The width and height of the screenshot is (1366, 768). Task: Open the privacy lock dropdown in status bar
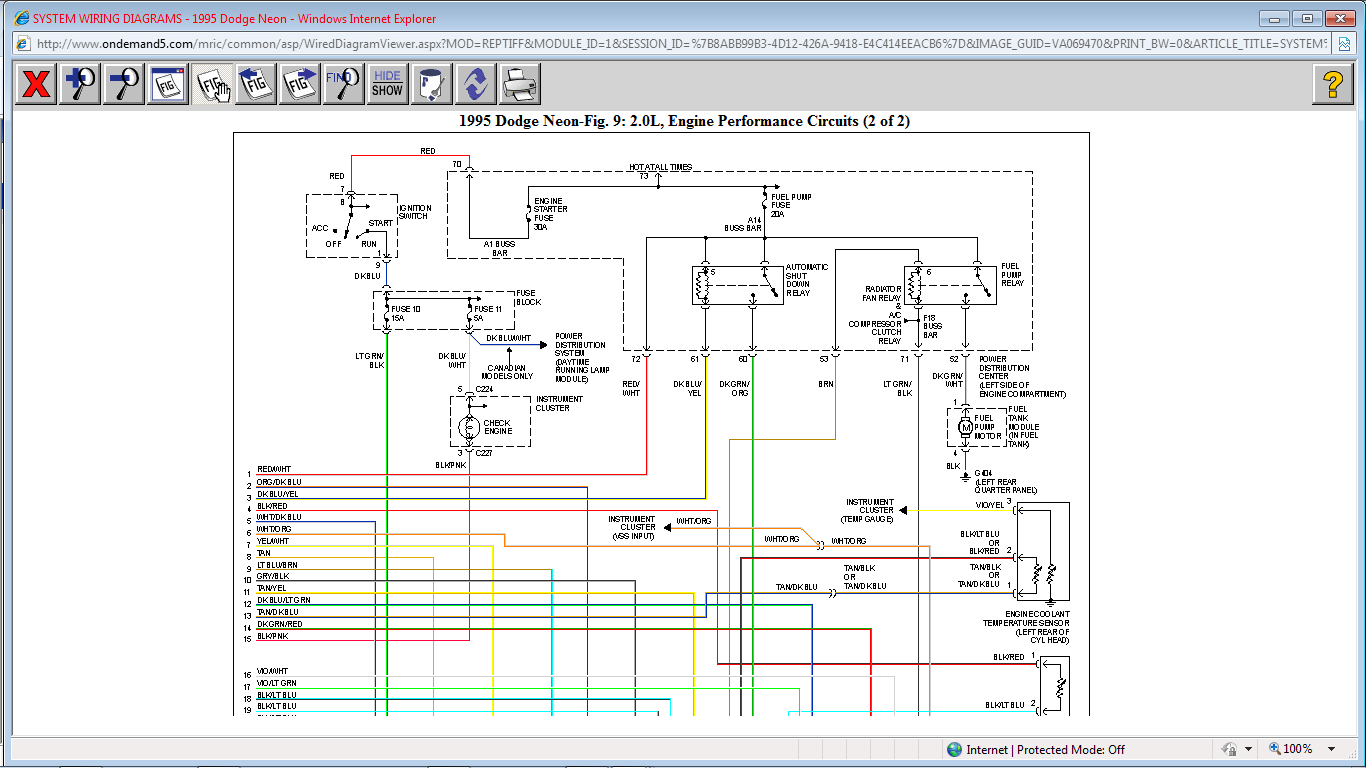point(1248,749)
